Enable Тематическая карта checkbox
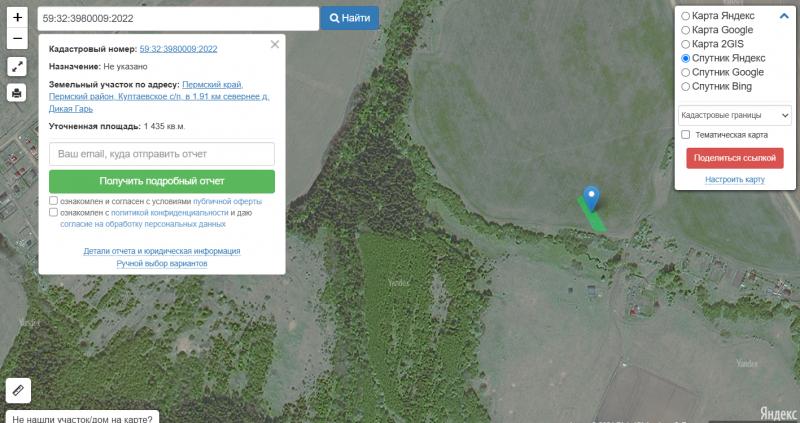Viewport: 800px width, 423px height. pyautogui.click(x=685, y=134)
